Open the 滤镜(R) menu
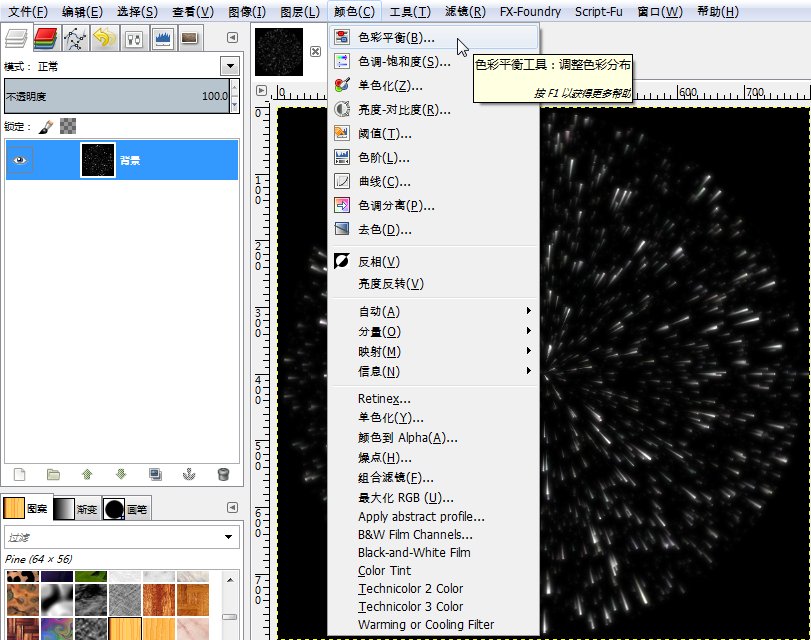The height and width of the screenshot is (640, 811). click(x=465, y=11)
